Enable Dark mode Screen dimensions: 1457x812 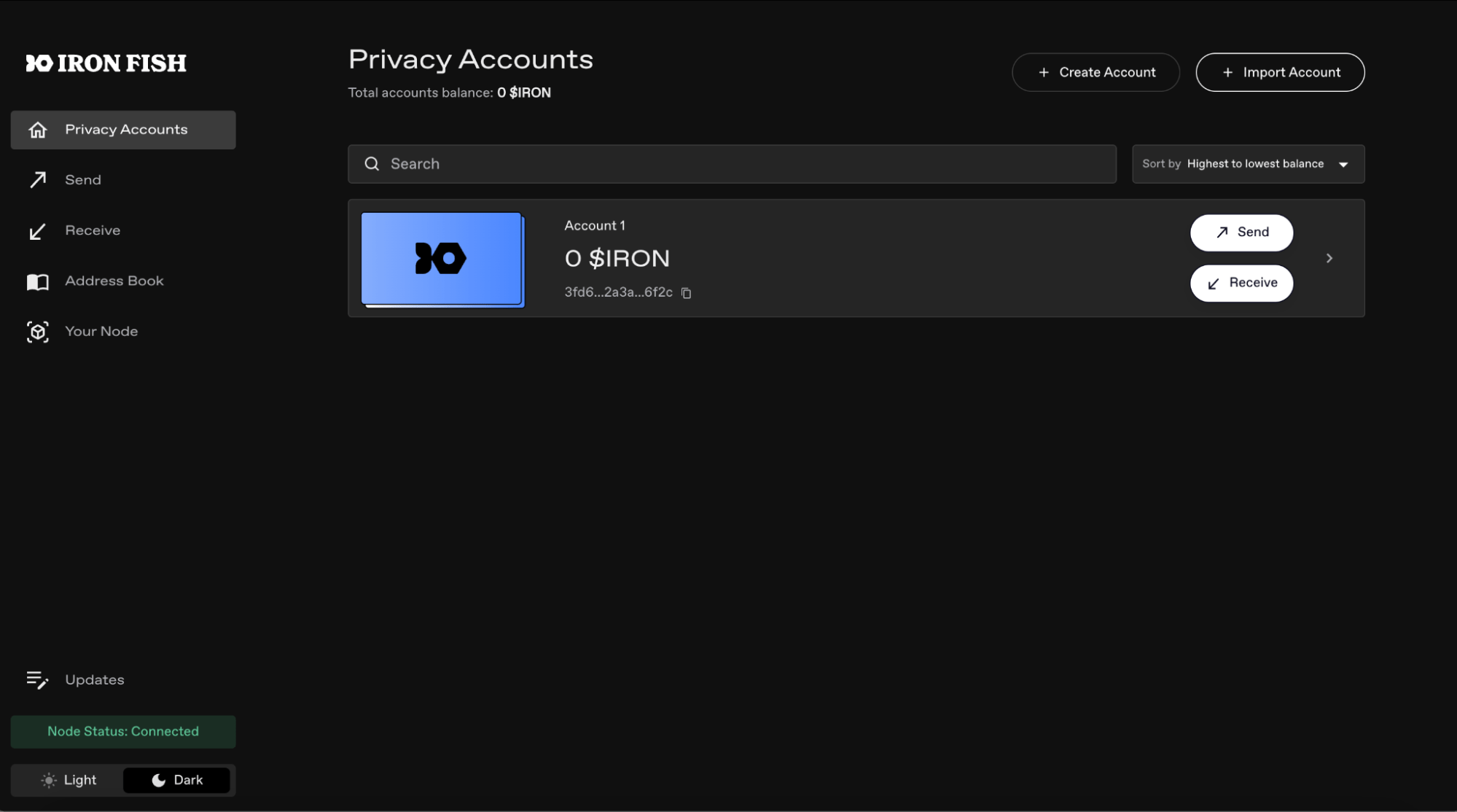coord(176,779)
